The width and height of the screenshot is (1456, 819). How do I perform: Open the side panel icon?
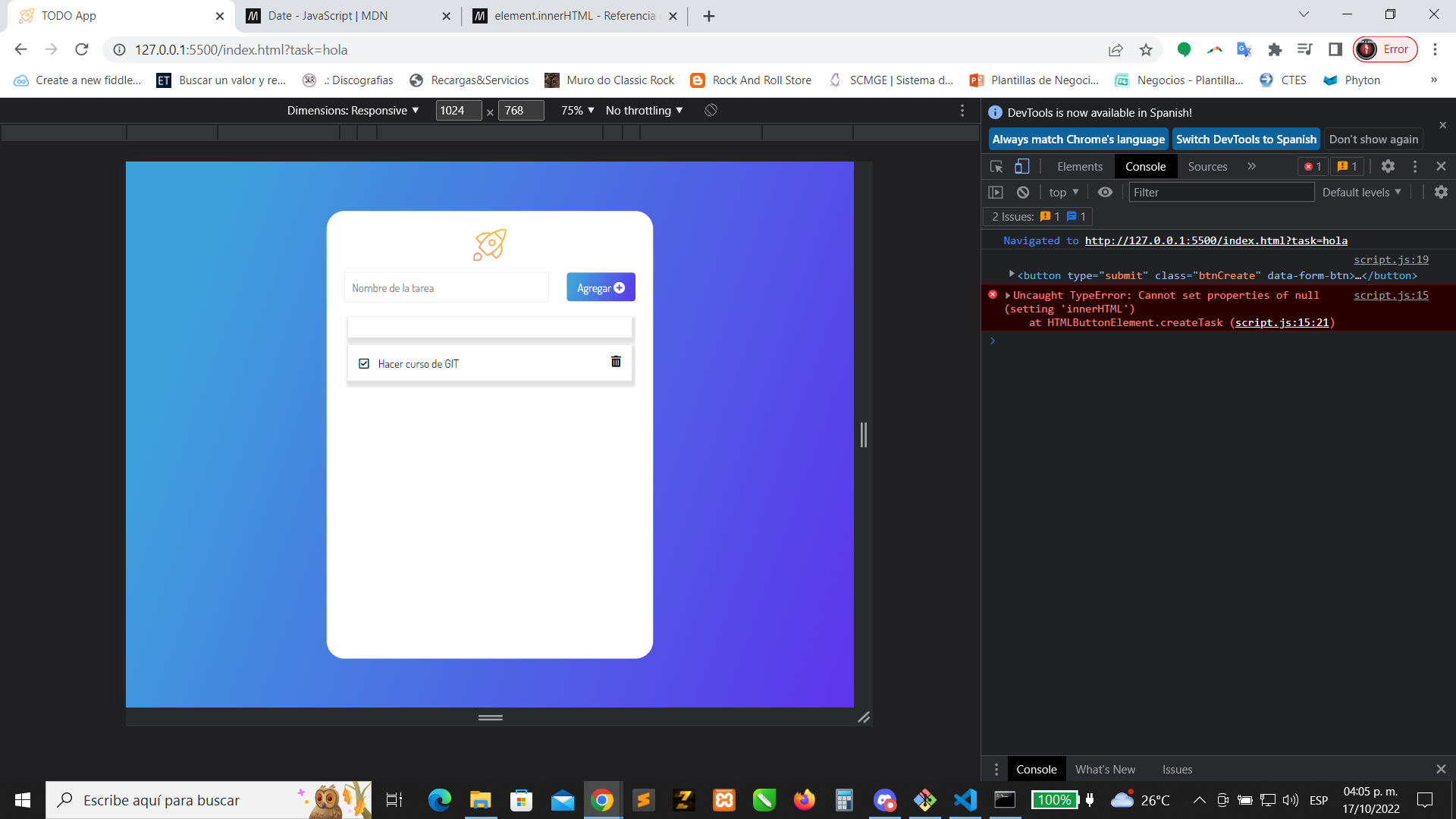(1335, 50)
